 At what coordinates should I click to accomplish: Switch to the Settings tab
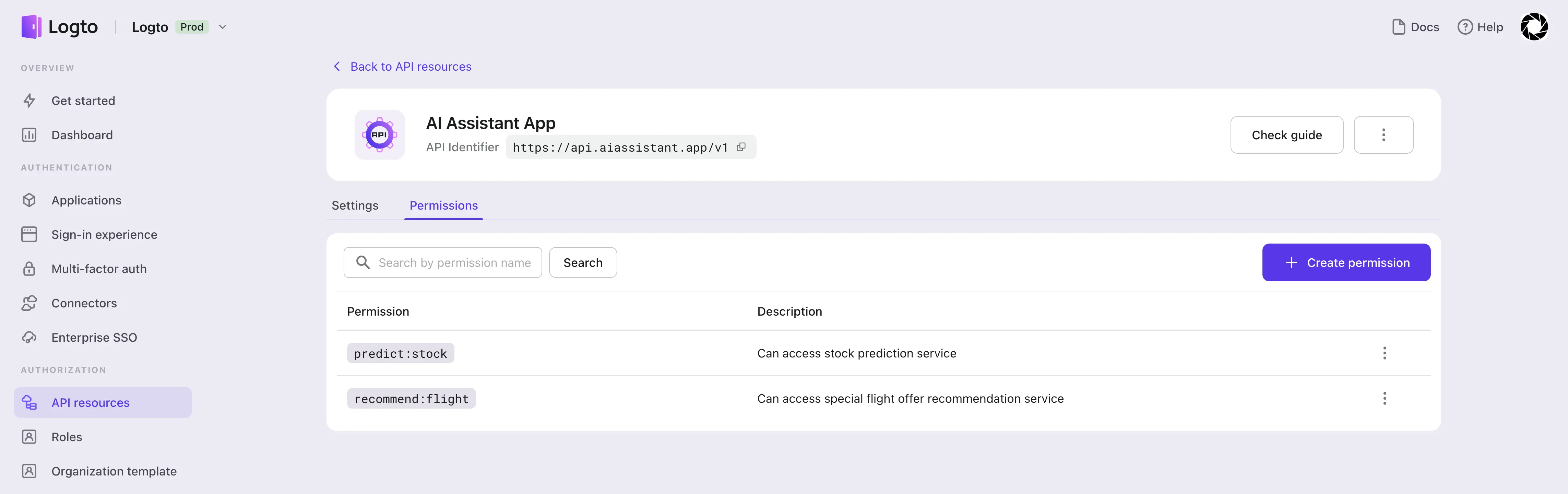click(355, 205)
